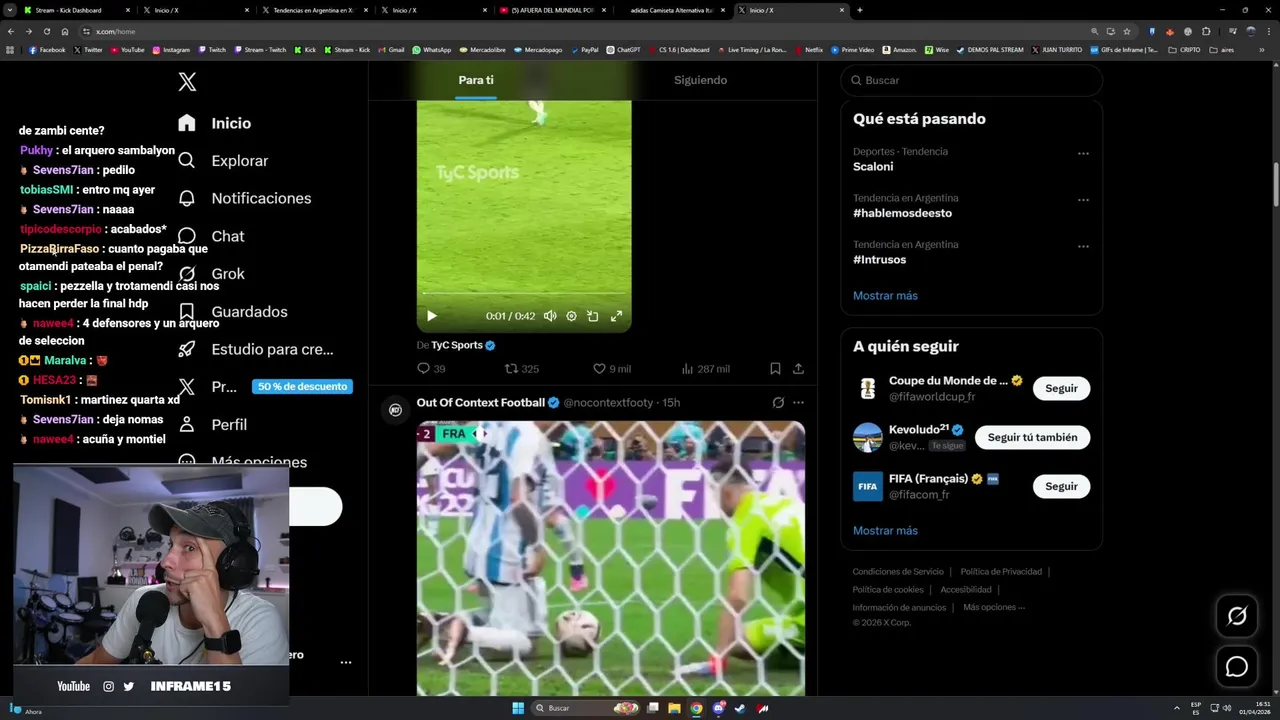This screenshot has height=720, width=1280.
Task: Open the Facebook bookmark
Action: (48, 50)
